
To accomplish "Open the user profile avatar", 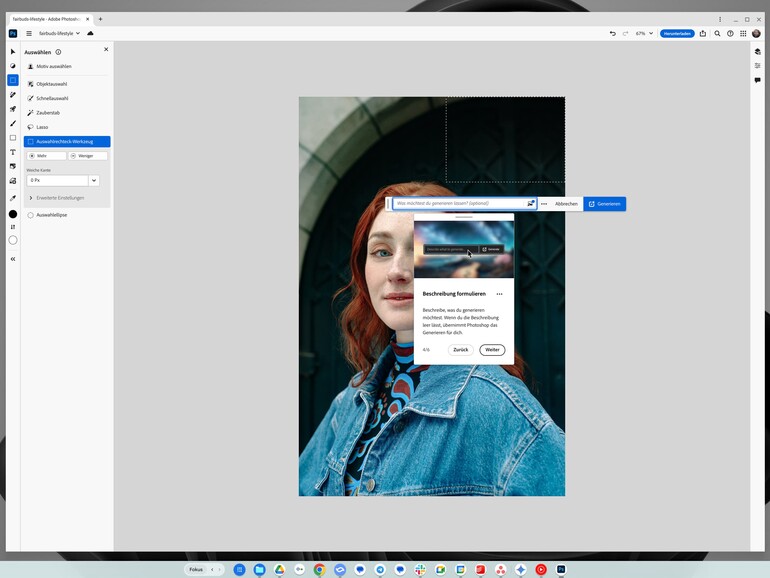I will tap(757, 33).
